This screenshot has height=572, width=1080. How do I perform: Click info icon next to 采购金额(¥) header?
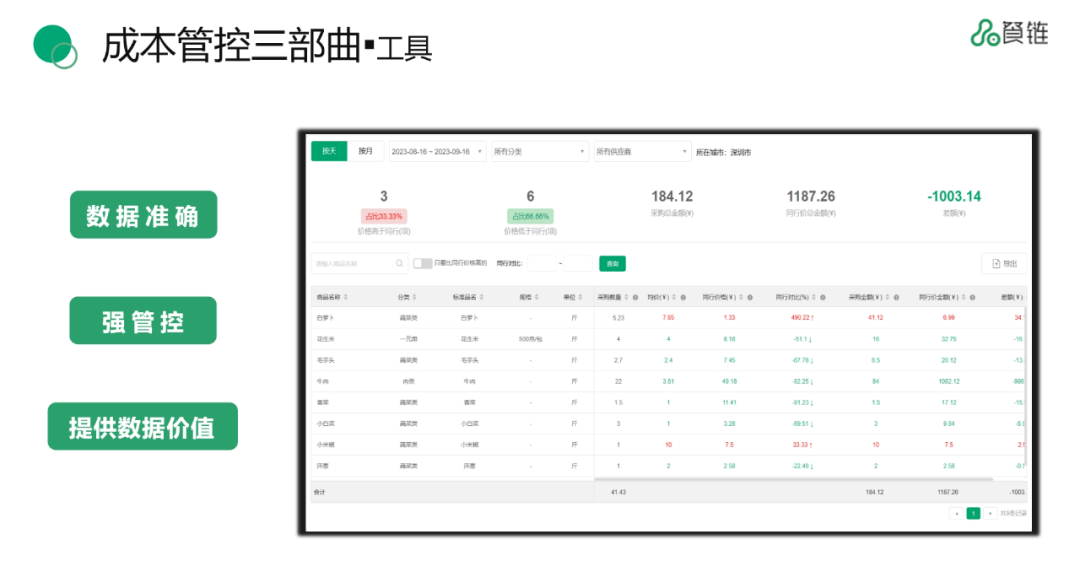pyautogui.click(x=896, y=297)
